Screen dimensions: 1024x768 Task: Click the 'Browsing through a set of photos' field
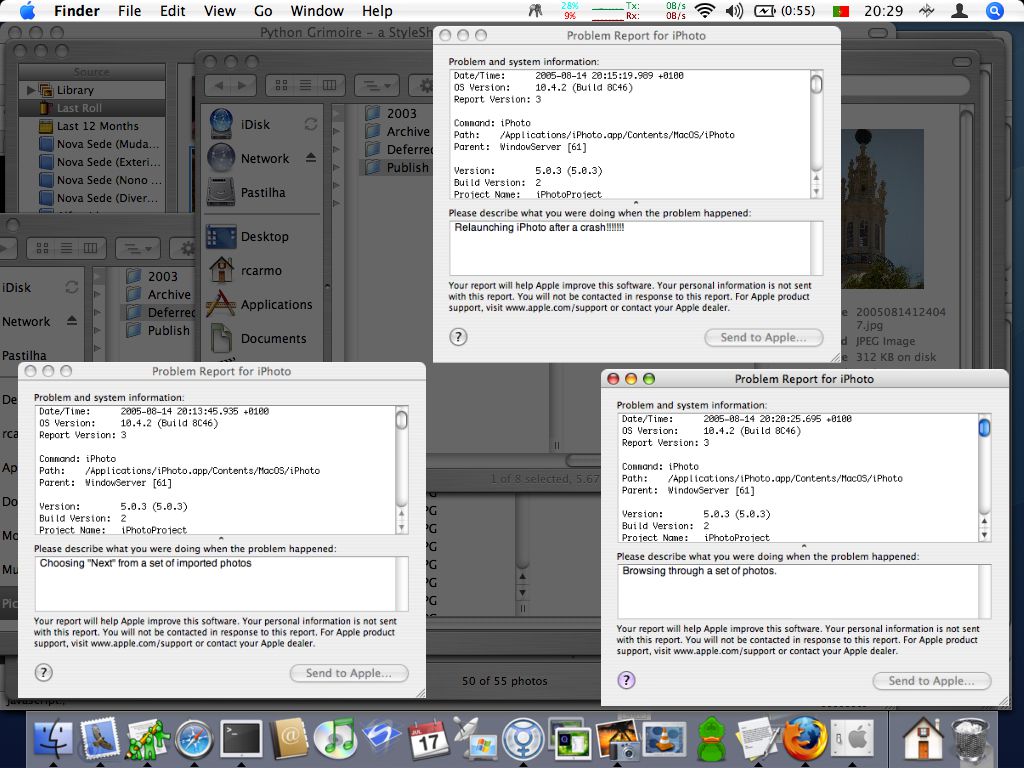coord(804,592)
